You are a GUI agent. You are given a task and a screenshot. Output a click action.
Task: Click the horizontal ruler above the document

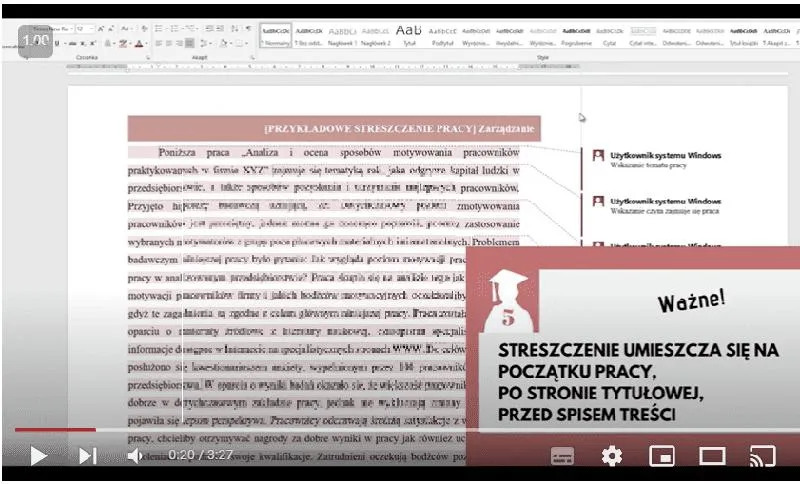click(322, 67)
